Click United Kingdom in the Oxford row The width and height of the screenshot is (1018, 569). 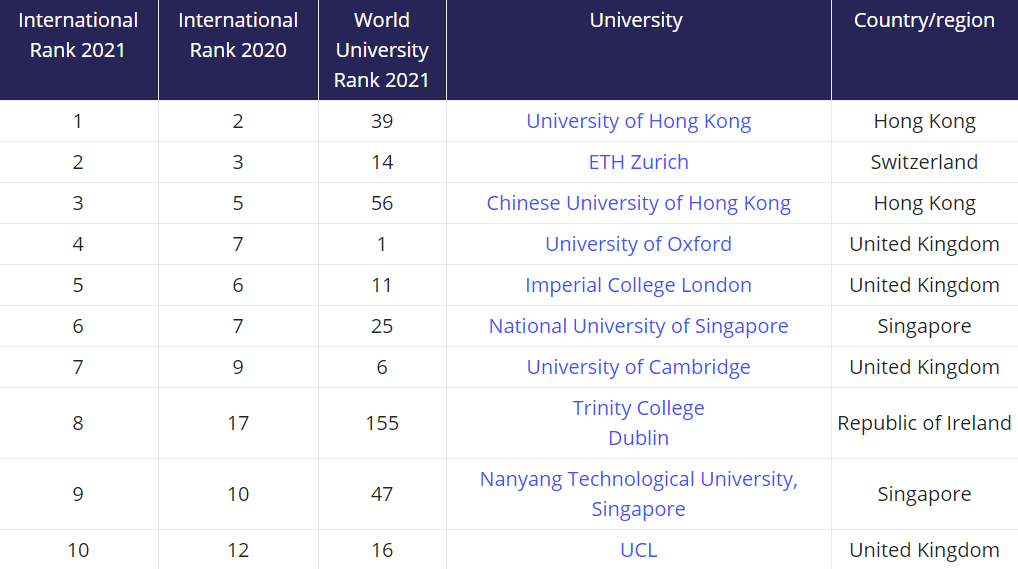pos(924,244)
